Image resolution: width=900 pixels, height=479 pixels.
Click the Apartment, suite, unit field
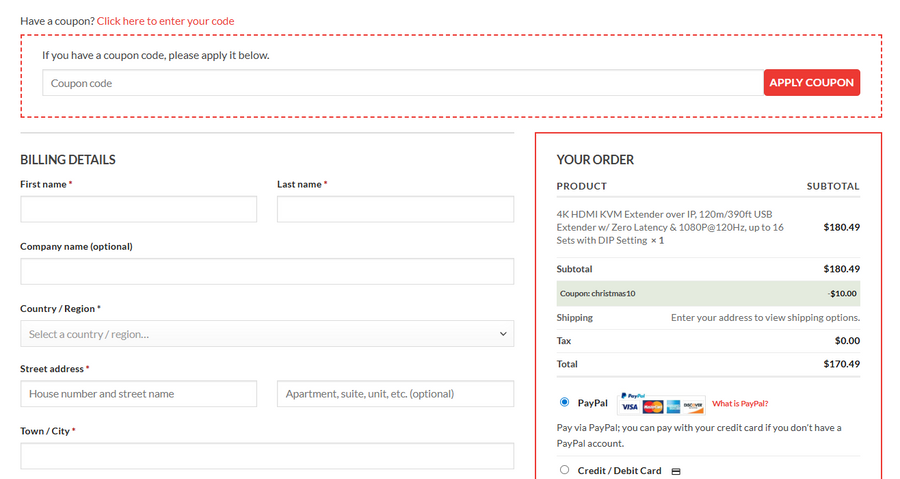click(395, 394)
